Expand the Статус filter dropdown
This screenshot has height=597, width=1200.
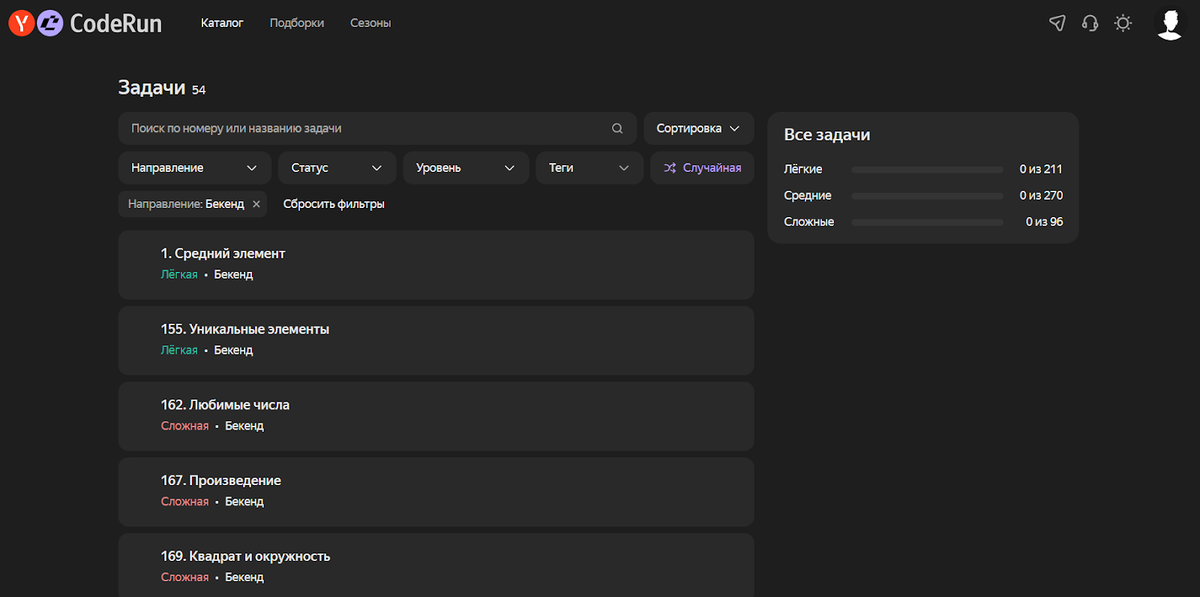pyautogui.click(x=337, y=168)
